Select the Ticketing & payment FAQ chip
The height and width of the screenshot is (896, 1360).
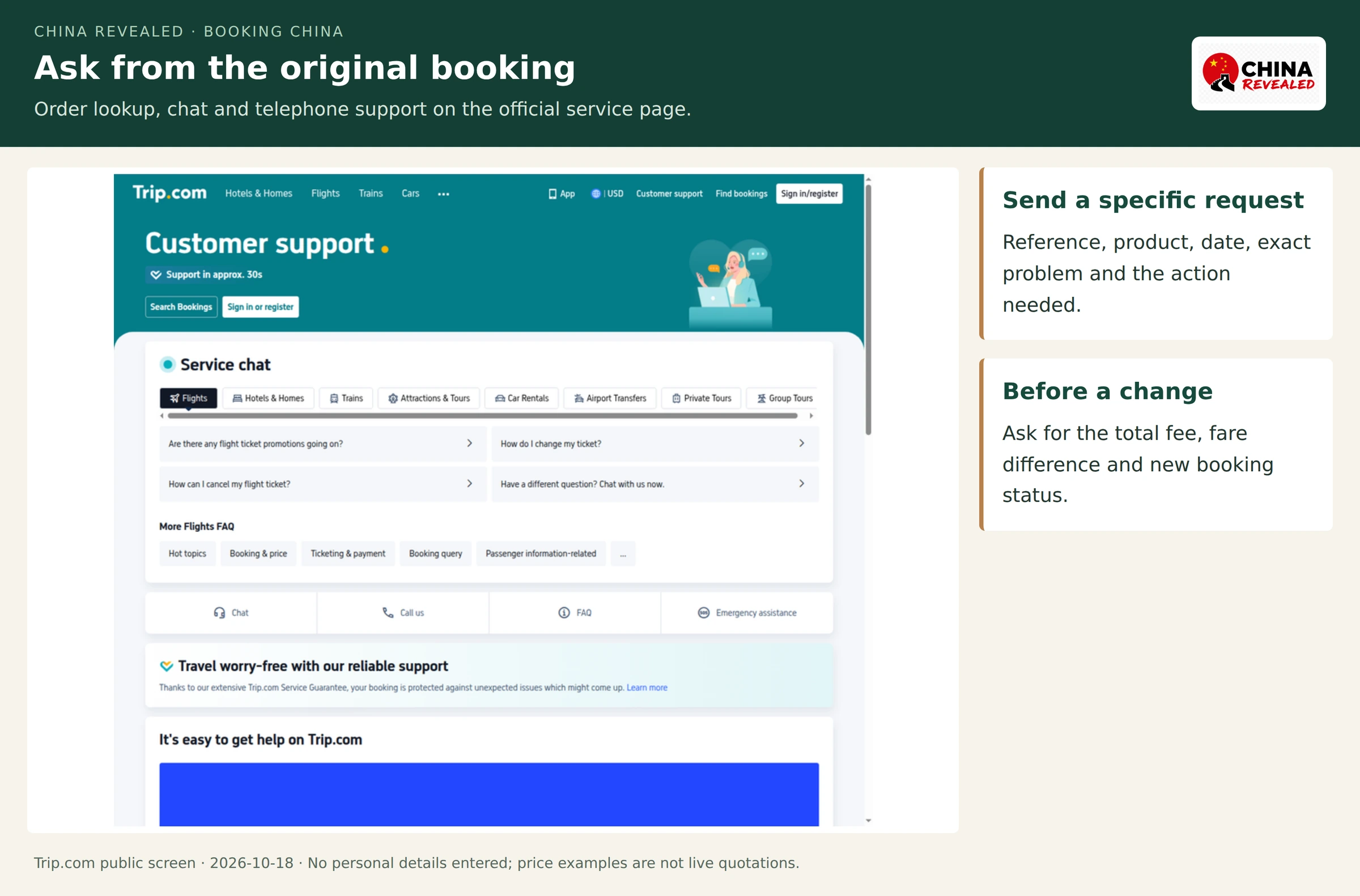347,554
